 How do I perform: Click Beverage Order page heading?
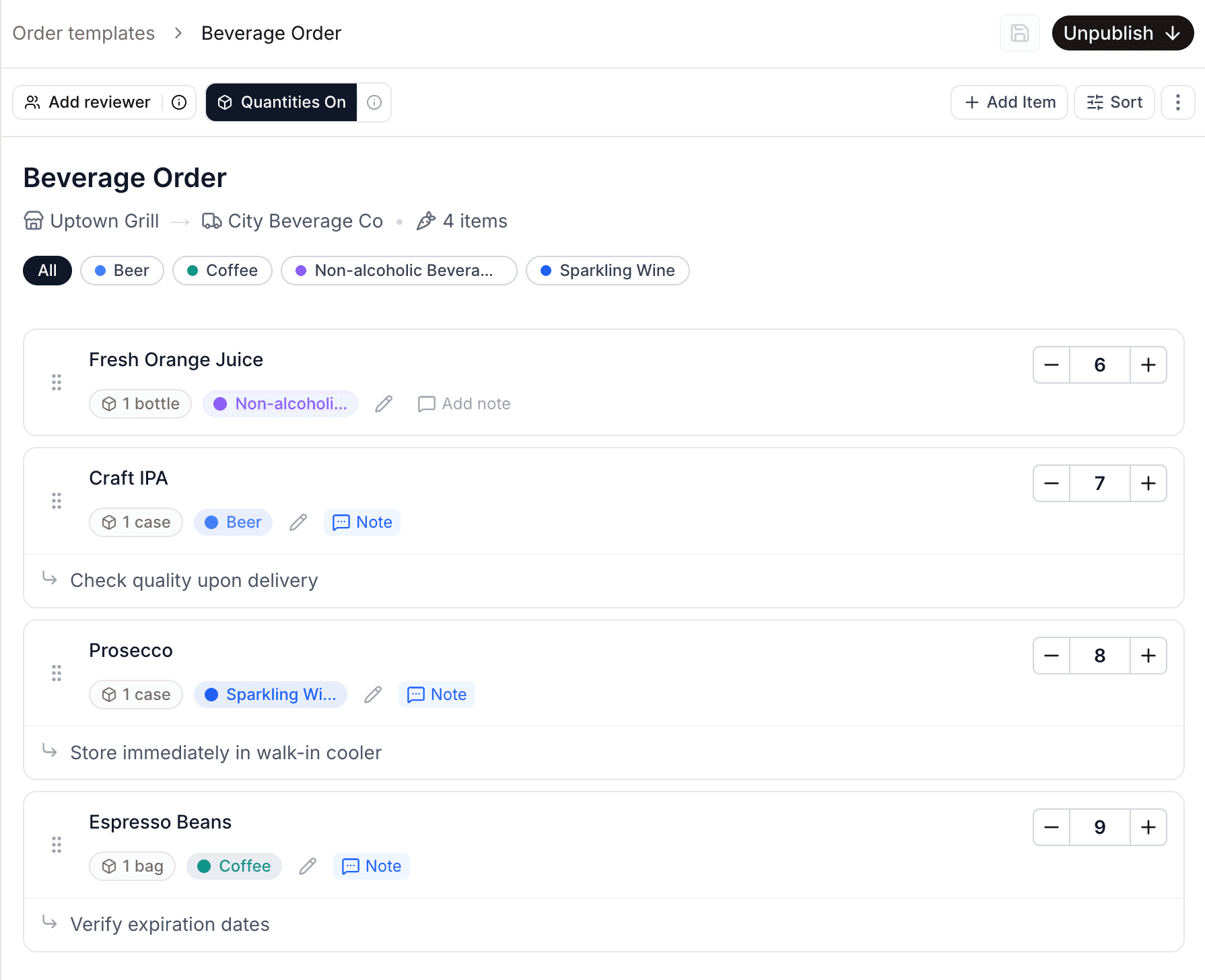point(125,178)
